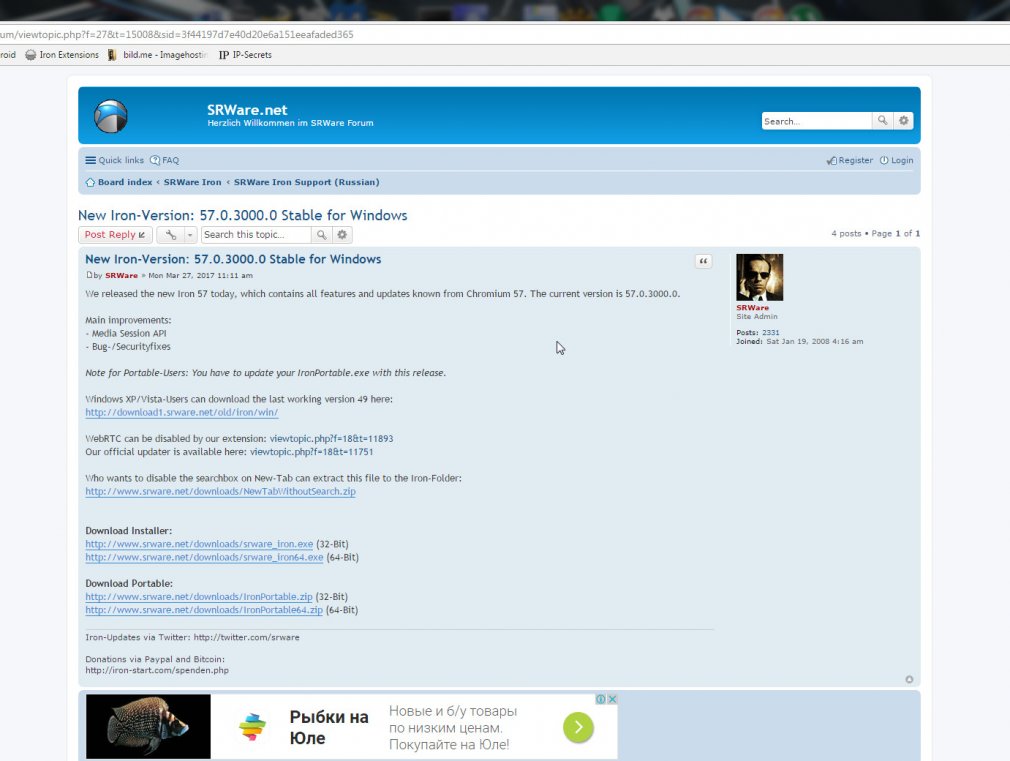Open advanced topic search gear icon

tap(342, 235)
